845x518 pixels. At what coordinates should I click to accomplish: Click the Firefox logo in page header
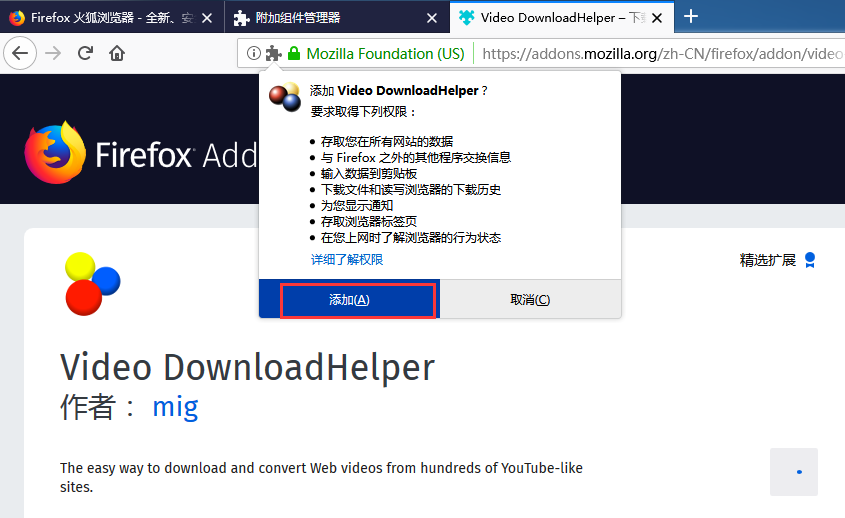tap(55, 153)
